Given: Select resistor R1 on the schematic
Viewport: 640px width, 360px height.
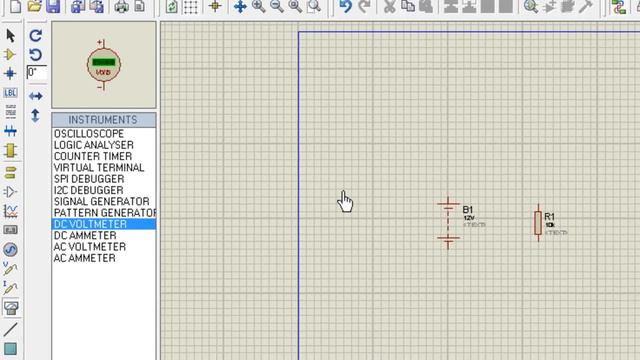Looking at the screenshot, I should [538, 223].
